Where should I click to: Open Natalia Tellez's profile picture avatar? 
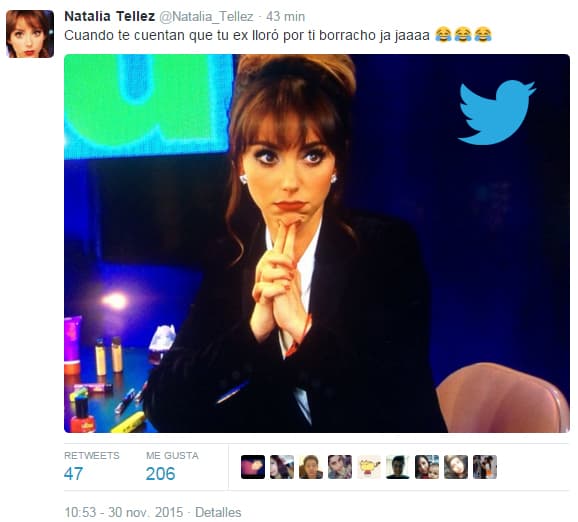(x=30, y=34)
